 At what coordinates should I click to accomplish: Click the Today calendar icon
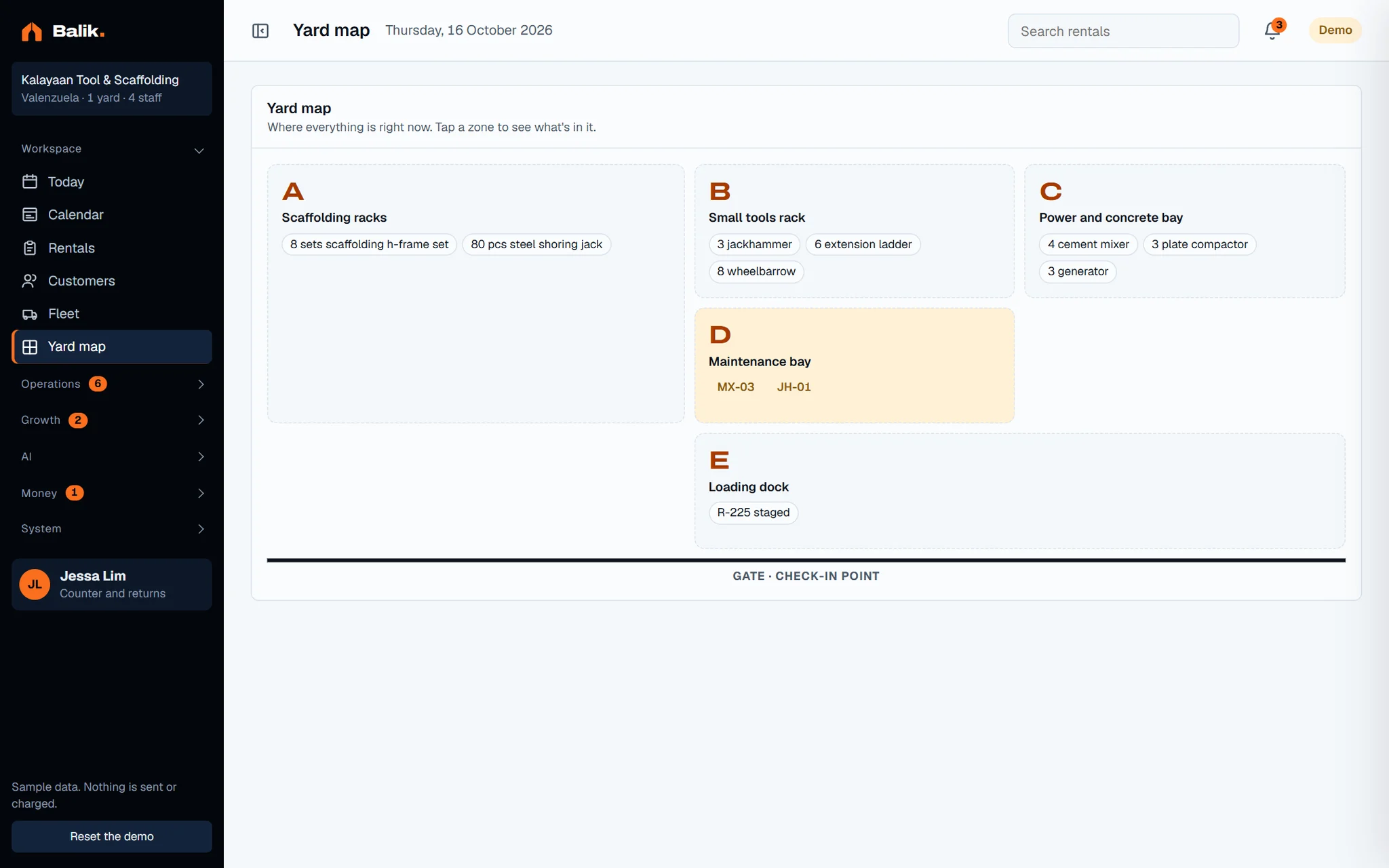(x=30, y=182)
